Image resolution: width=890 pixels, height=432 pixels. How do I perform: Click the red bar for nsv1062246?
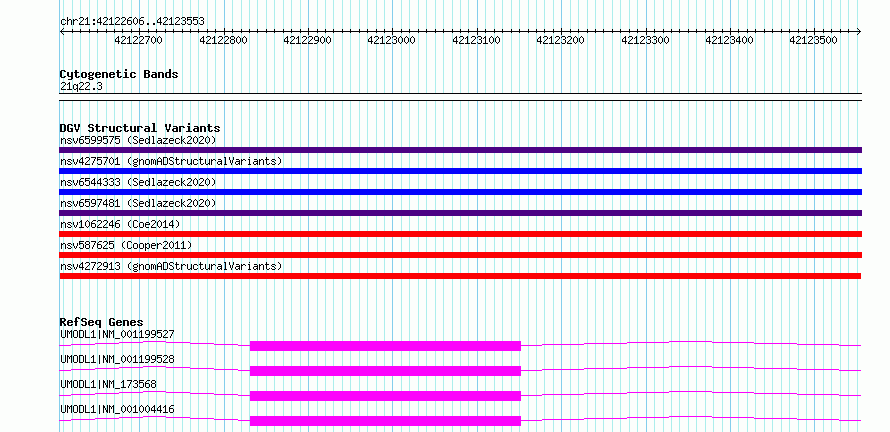[460, 234]
